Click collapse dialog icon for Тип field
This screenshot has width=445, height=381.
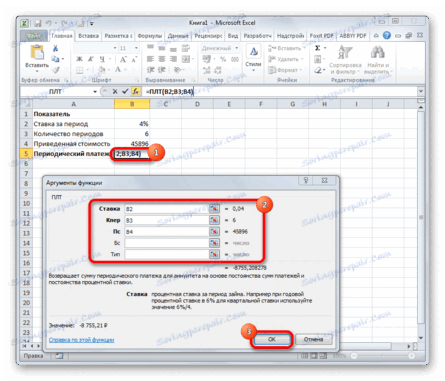(x=214, y=254)
